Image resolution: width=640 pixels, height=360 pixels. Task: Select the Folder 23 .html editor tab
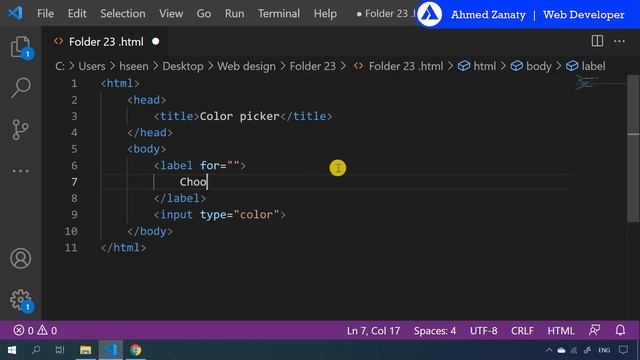pyautogui.click(x=105, y=42)
